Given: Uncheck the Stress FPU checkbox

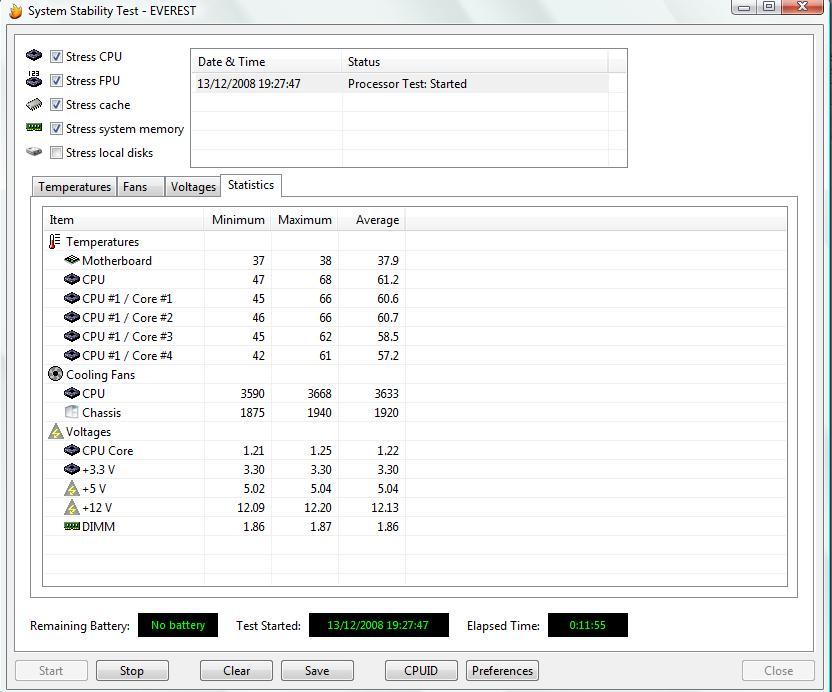Looking at the screenshot, I should [x=56, y=80].
